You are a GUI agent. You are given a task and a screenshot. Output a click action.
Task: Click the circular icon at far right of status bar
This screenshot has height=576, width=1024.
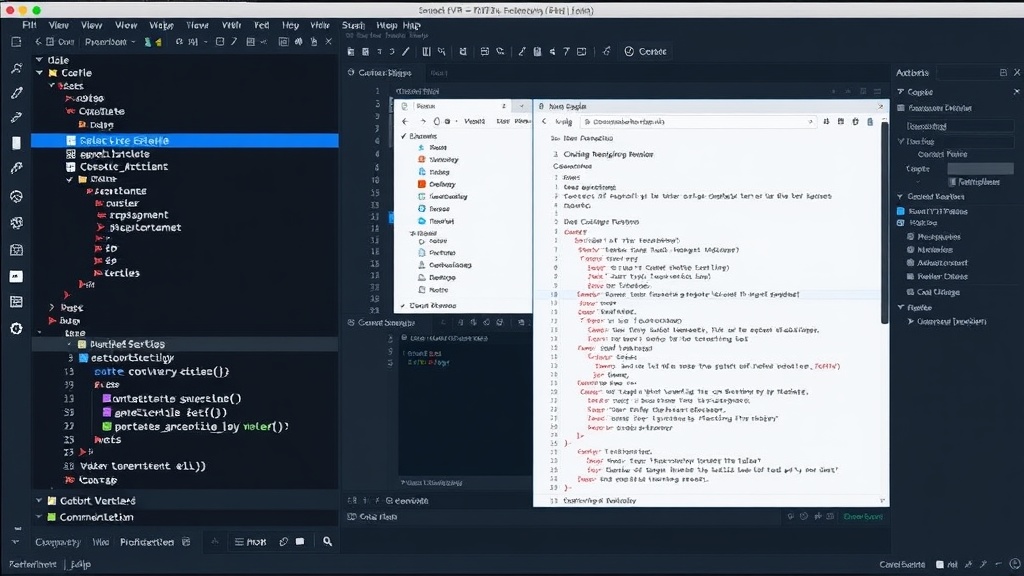(1014, 564)
